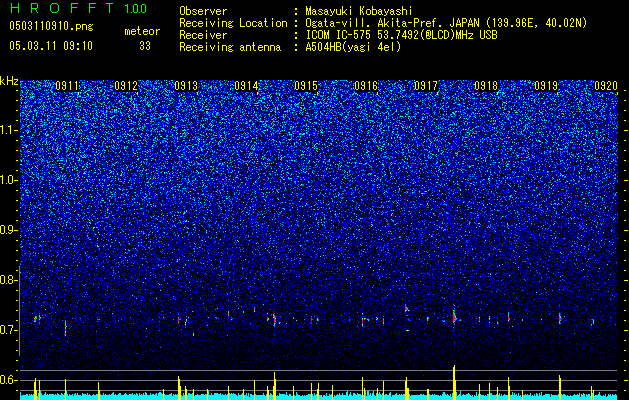The width and height of the screenshot is (629, 400).
Task: Click the 0920 time marker
Action: tap(606, 86)
